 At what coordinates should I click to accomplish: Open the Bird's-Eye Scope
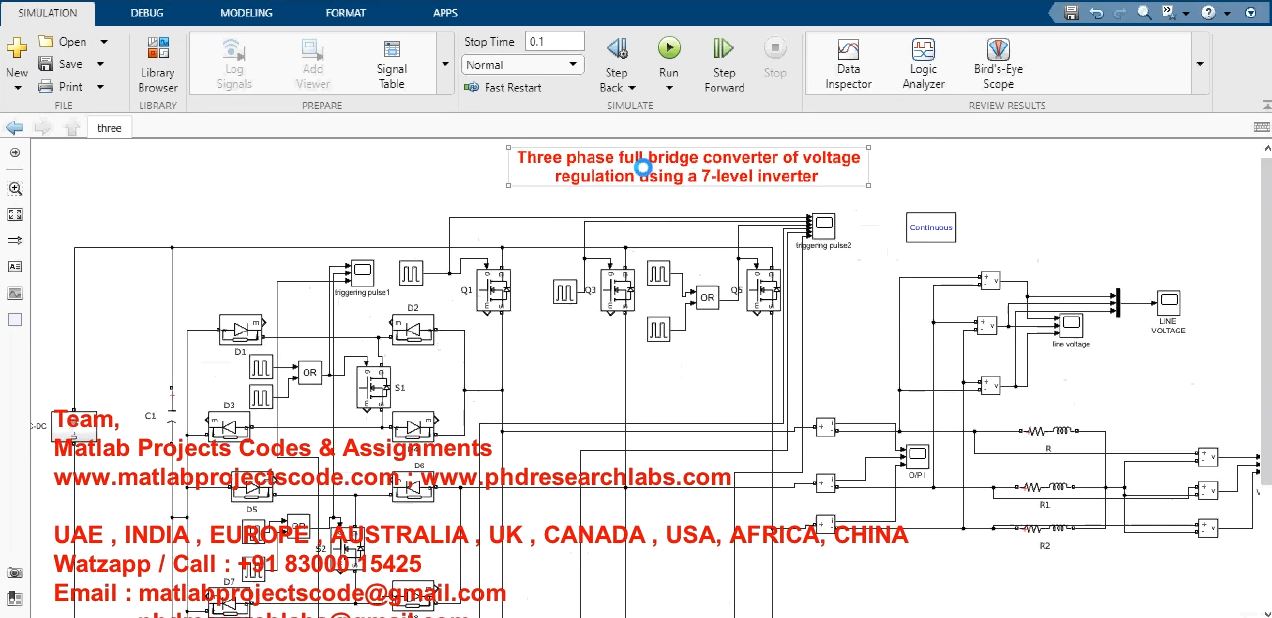[998, 64]
